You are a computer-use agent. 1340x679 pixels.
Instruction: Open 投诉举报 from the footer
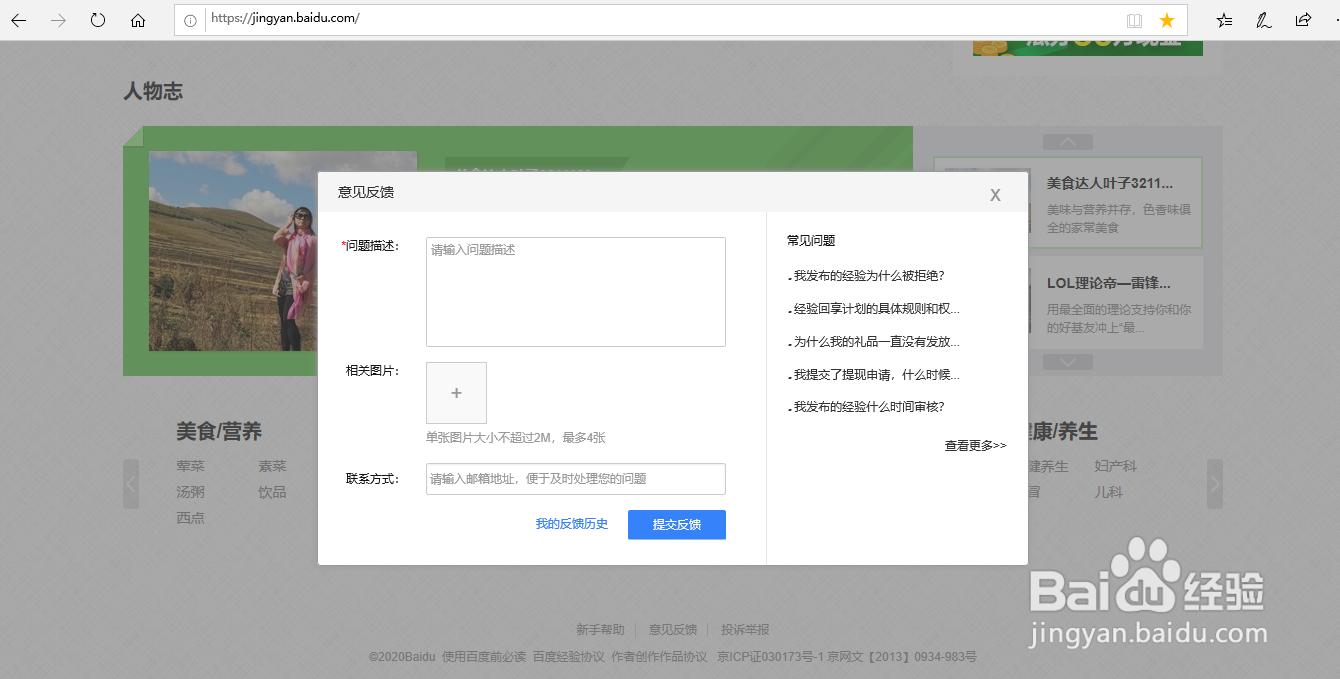pyautogui.click(x=744, y=629)
